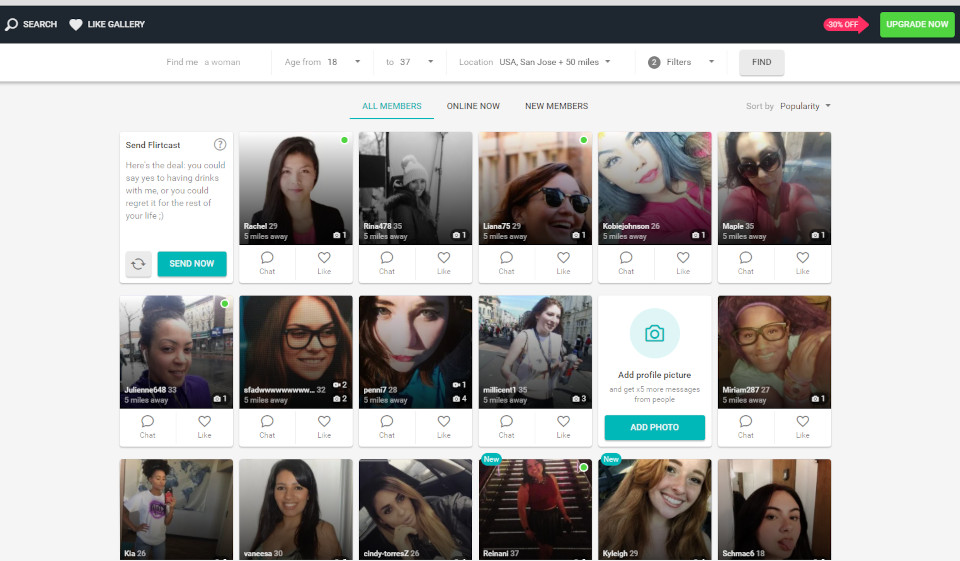Like Miriam287's profile using the heart
960x561 pixels.
coord(802,422)
